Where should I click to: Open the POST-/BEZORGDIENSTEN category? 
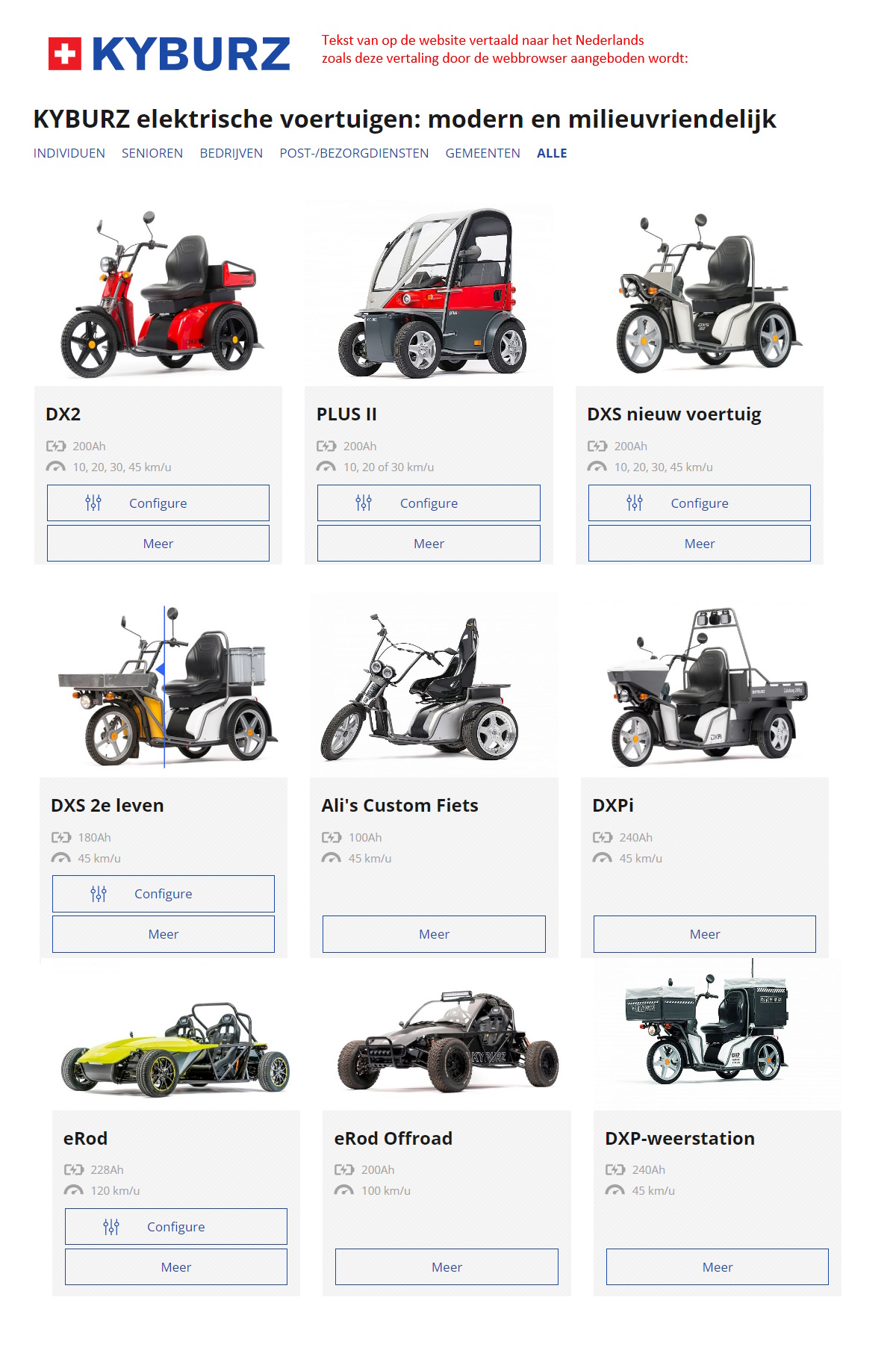click(354, 153)
